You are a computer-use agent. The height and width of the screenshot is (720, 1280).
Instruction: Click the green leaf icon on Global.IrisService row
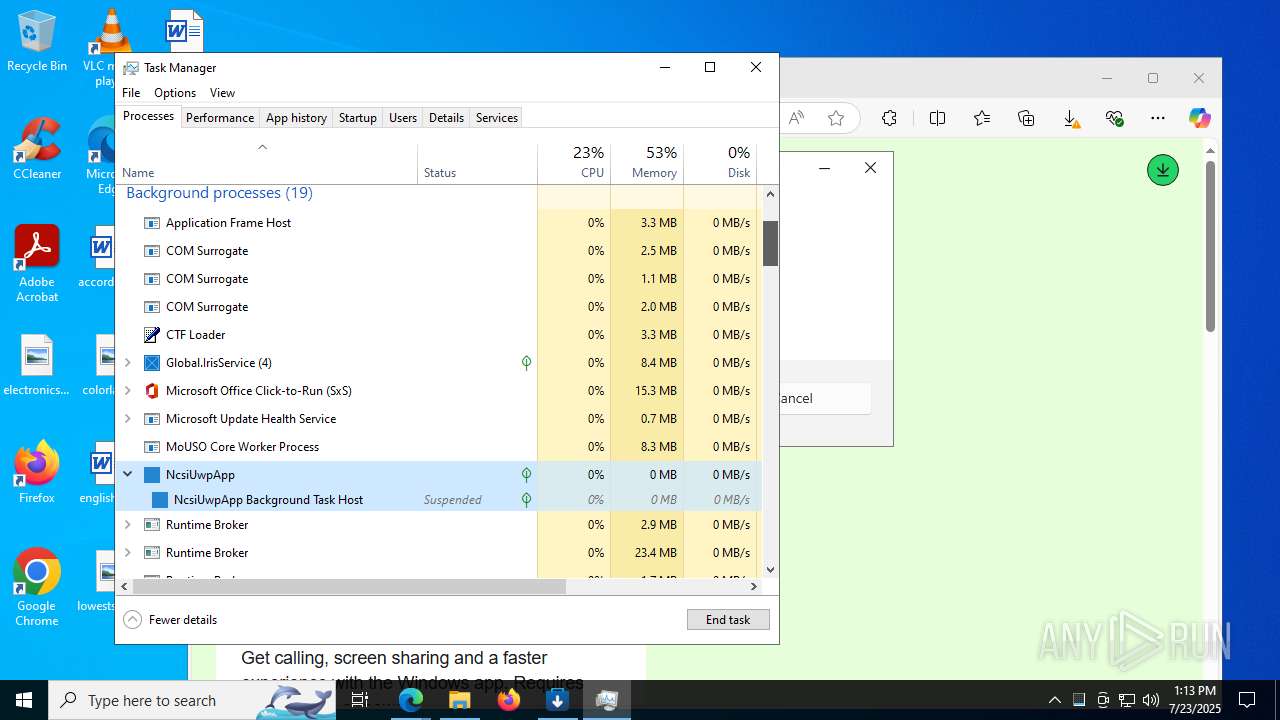click(526, 363)
